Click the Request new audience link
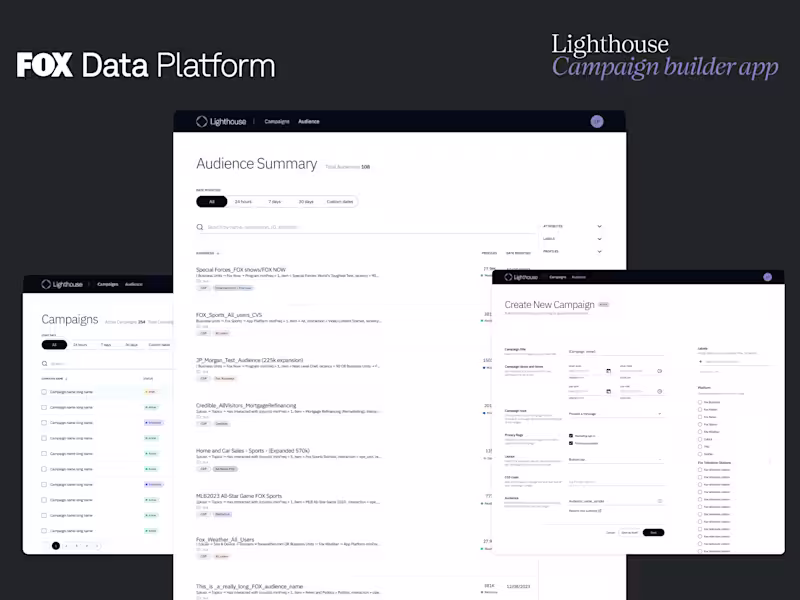The width and height of the screenshot is (800, 600). pos(585,511)
